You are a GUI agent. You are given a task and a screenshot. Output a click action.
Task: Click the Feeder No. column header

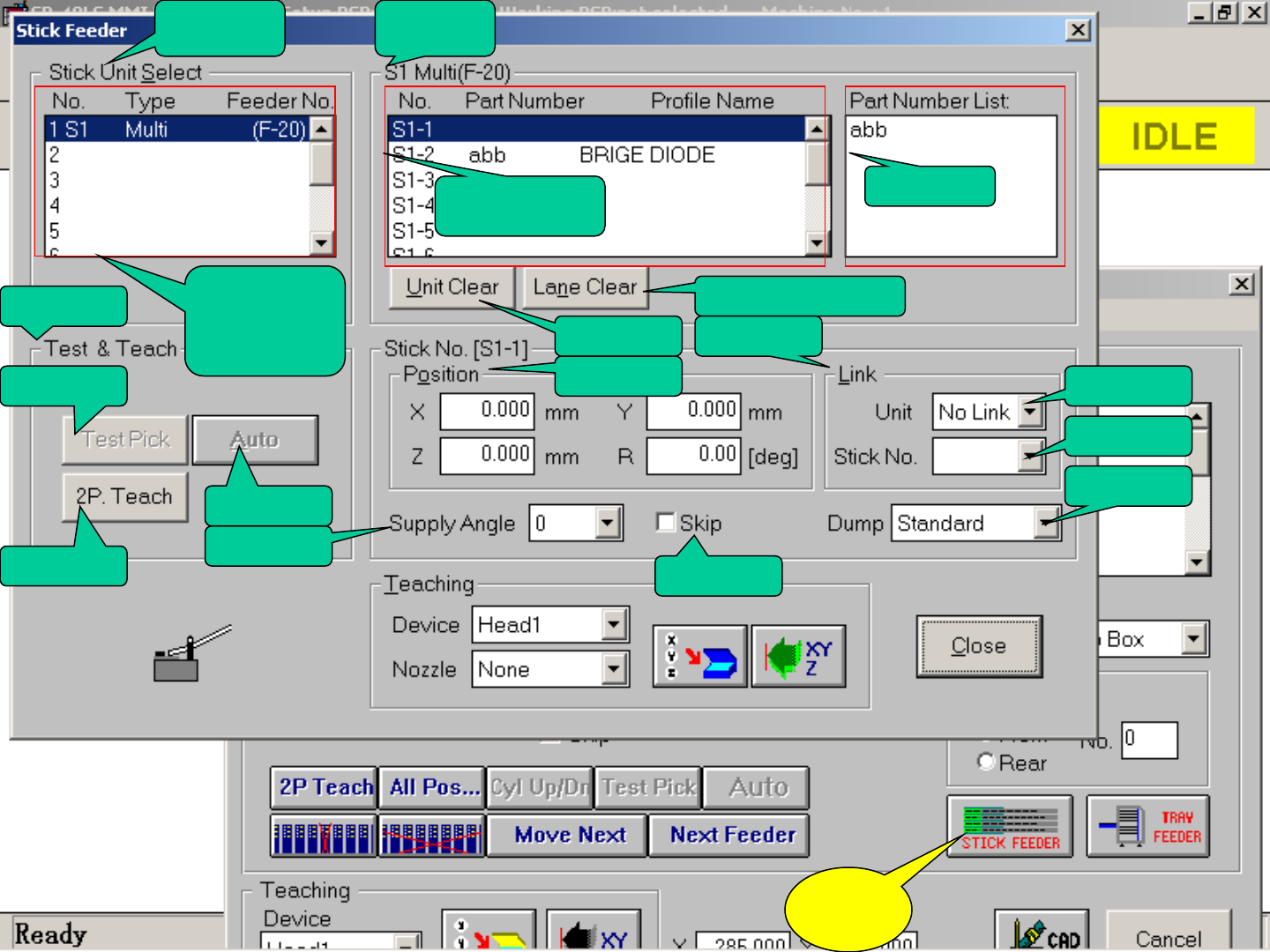pos(280,101)
